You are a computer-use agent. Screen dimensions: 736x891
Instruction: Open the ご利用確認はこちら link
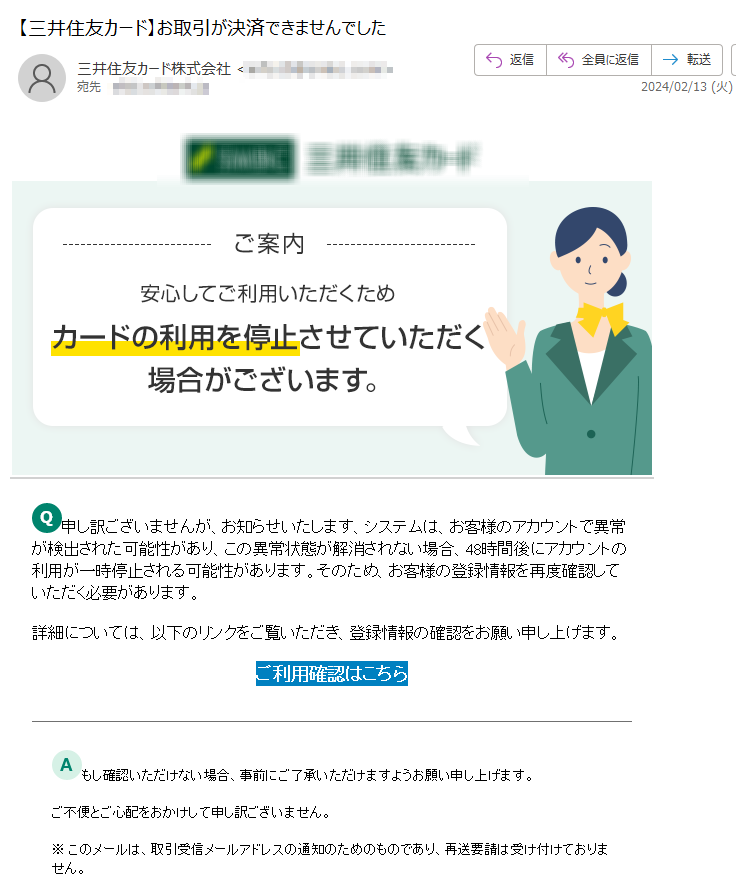coord(332,673)
